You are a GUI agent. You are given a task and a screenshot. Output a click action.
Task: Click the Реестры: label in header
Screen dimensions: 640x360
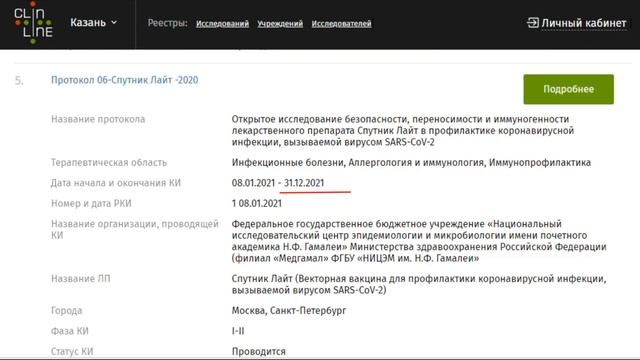[x=167, y=23]
